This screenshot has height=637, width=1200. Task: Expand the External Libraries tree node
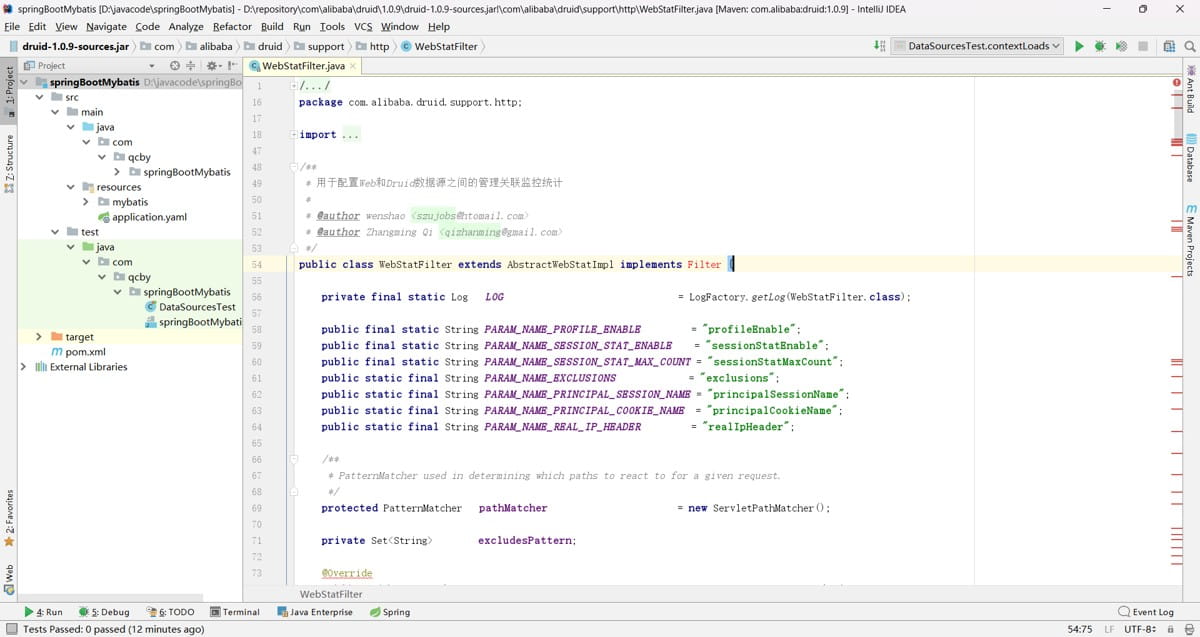(24, 367)
